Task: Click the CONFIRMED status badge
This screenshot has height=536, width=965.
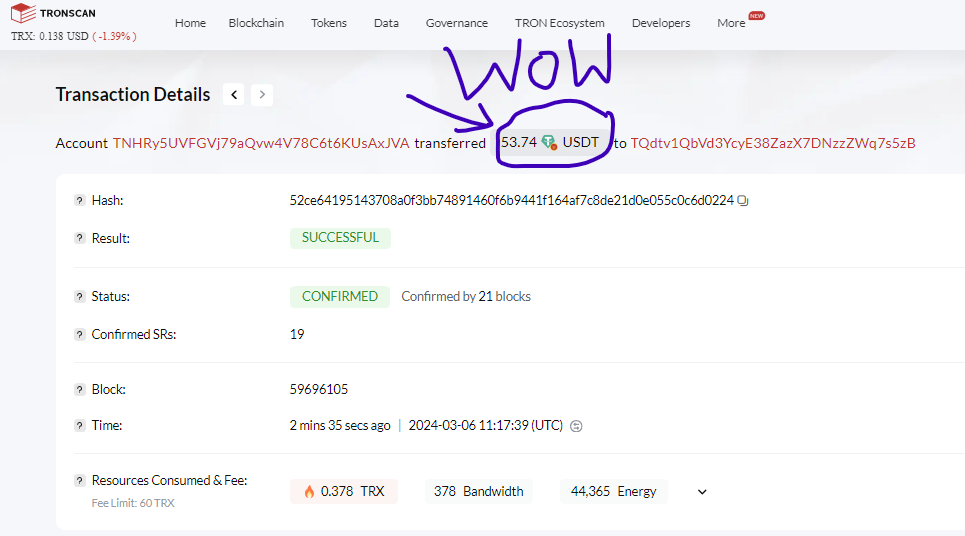Action: (340, 297)
